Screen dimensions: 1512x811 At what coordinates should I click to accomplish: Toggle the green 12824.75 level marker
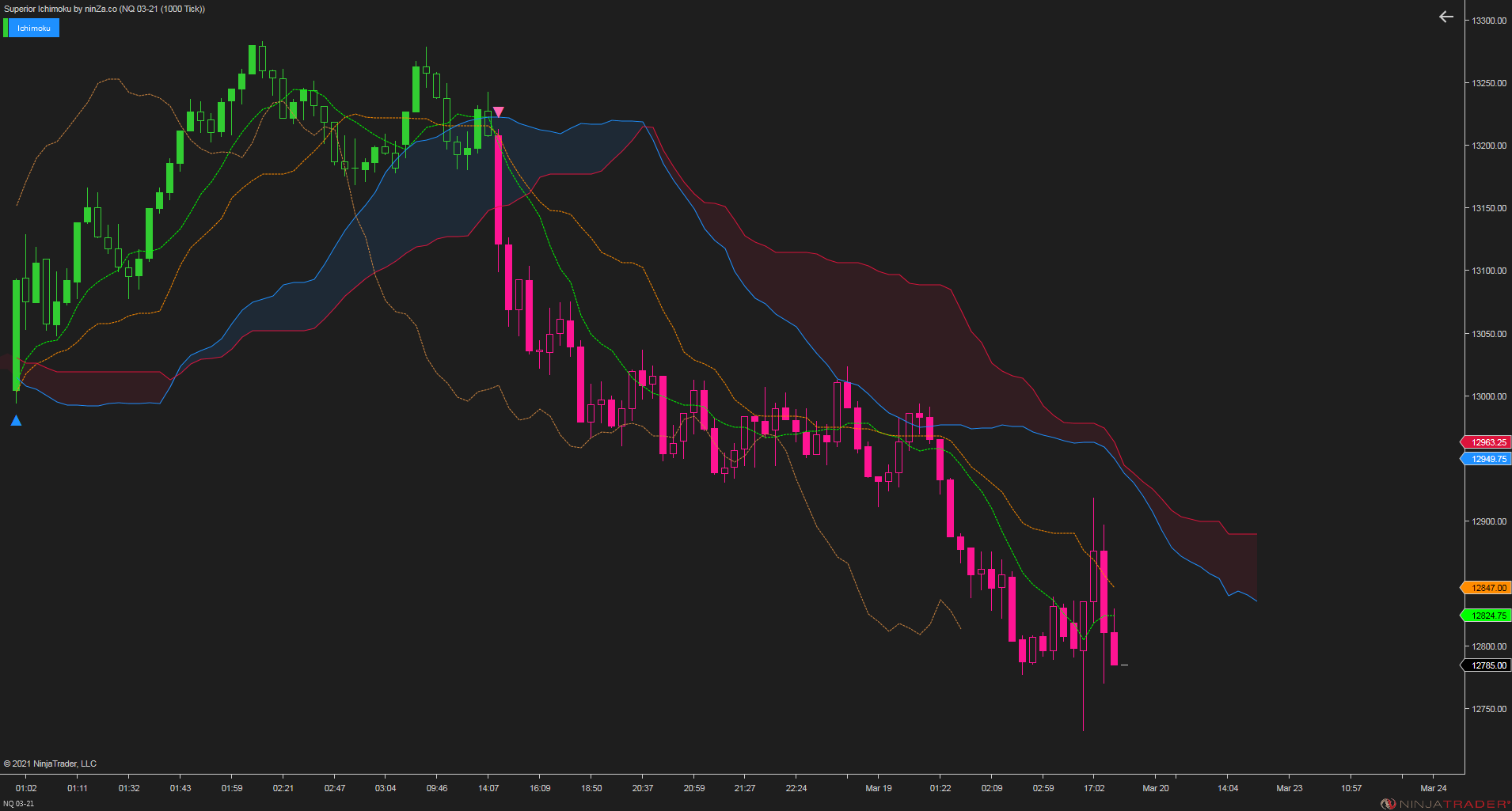pyautogui.click(x=1487, y=615)
